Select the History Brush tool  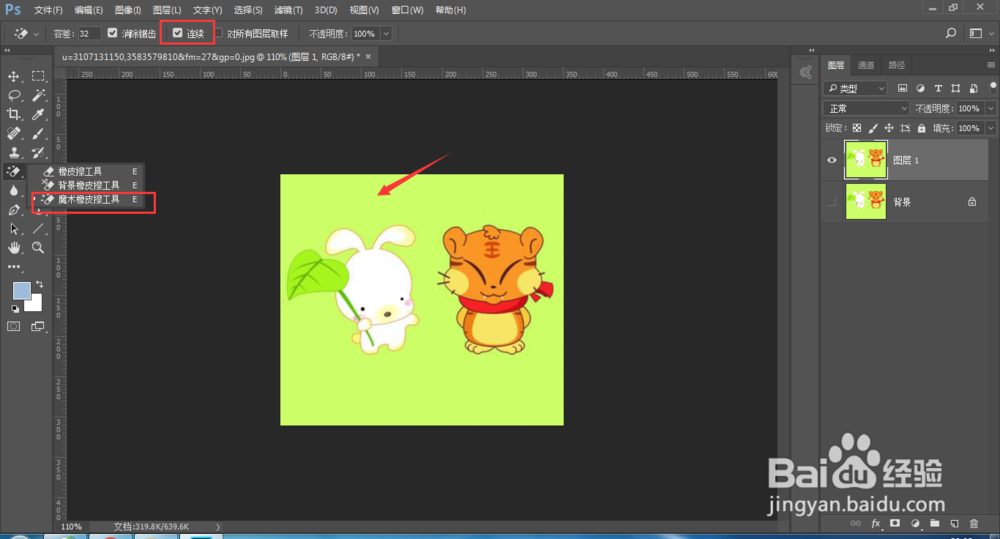pos(38,152)
